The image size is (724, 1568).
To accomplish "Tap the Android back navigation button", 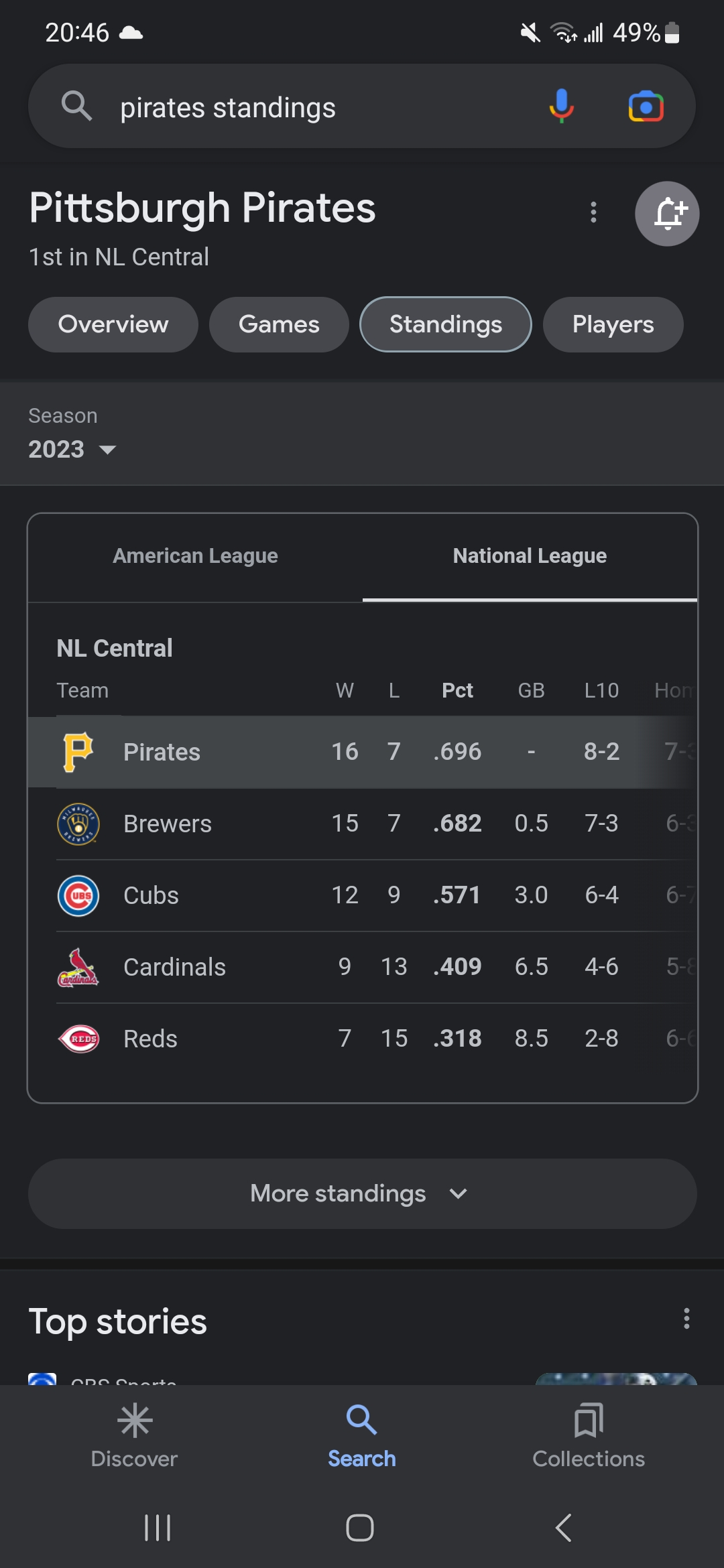I will click(564, 1528).
